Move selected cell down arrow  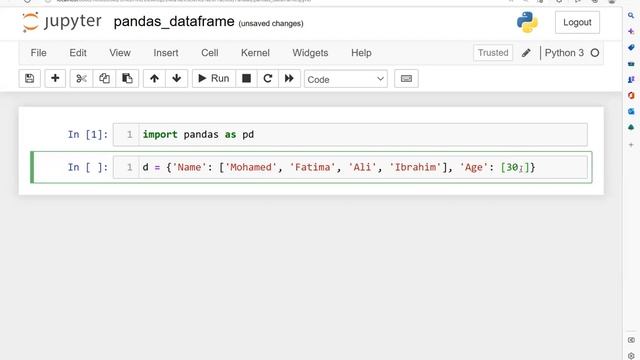177,78
